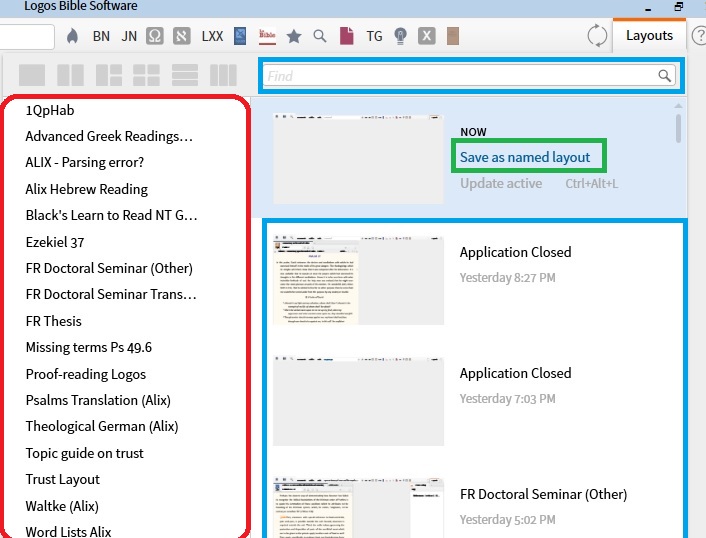The height and width of the screenshot is (538, 706).
Task: Click the tan book icon
Action: point(453,36)
